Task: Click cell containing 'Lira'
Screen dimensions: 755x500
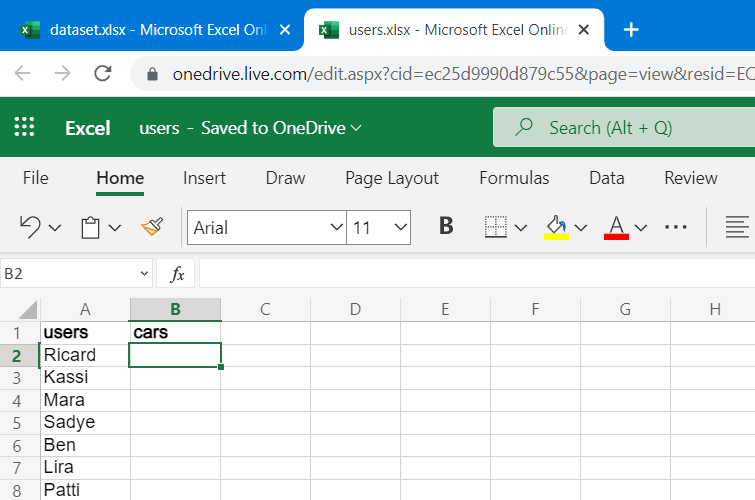Action: tap(85, 468)
